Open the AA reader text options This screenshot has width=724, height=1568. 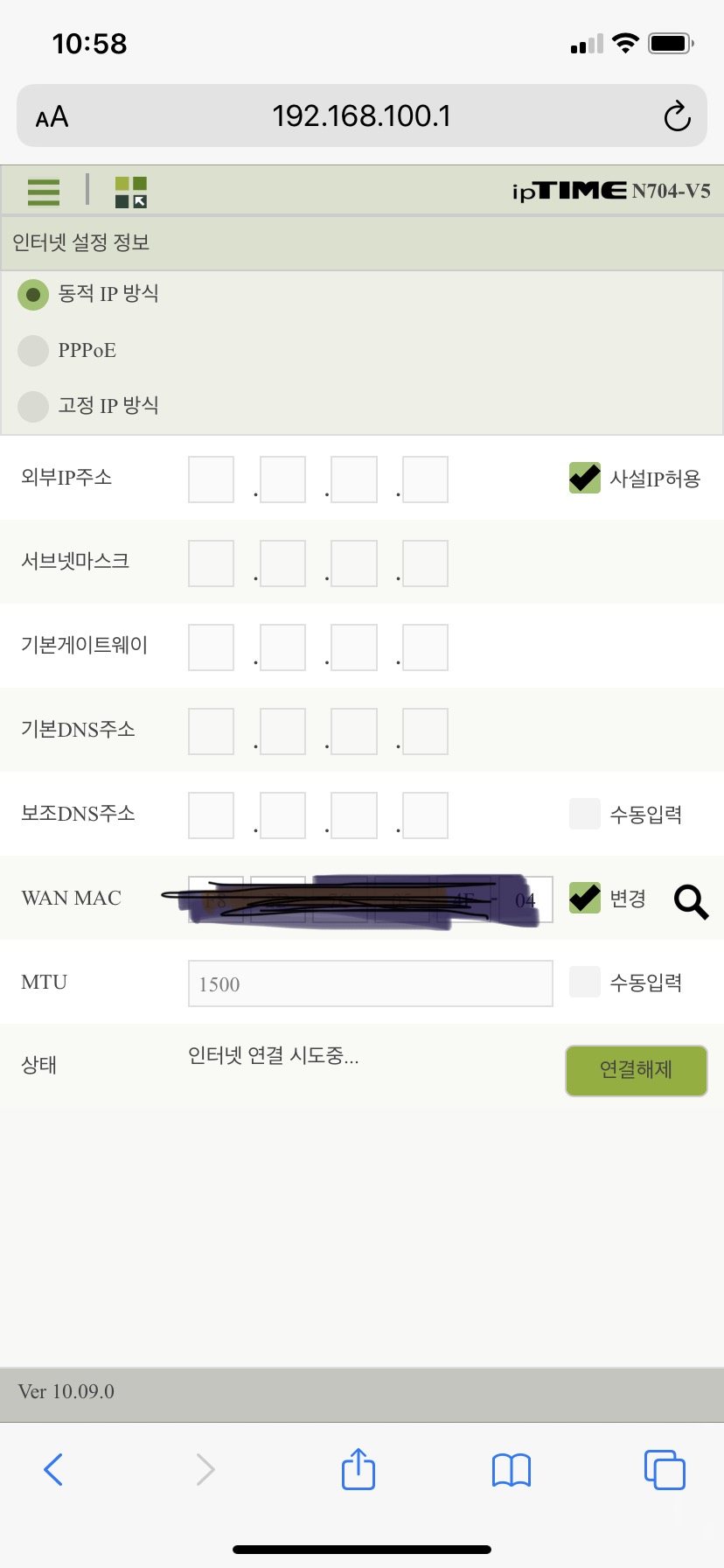(52, 116)
